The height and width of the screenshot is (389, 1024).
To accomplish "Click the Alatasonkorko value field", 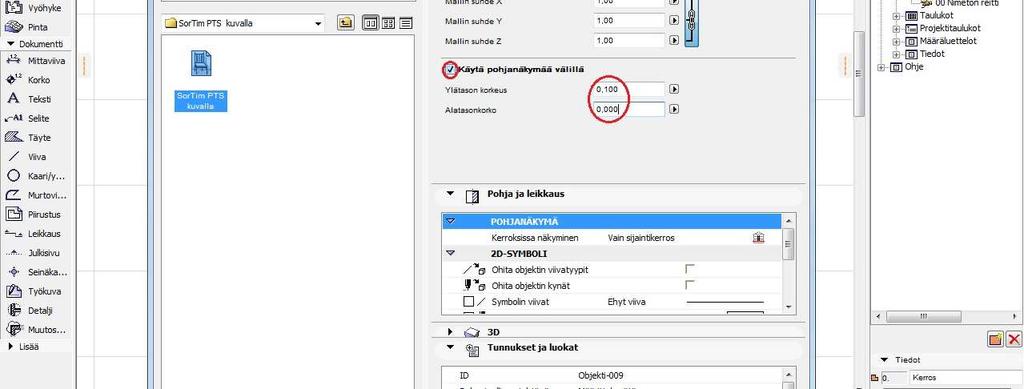I will [630, 110].
